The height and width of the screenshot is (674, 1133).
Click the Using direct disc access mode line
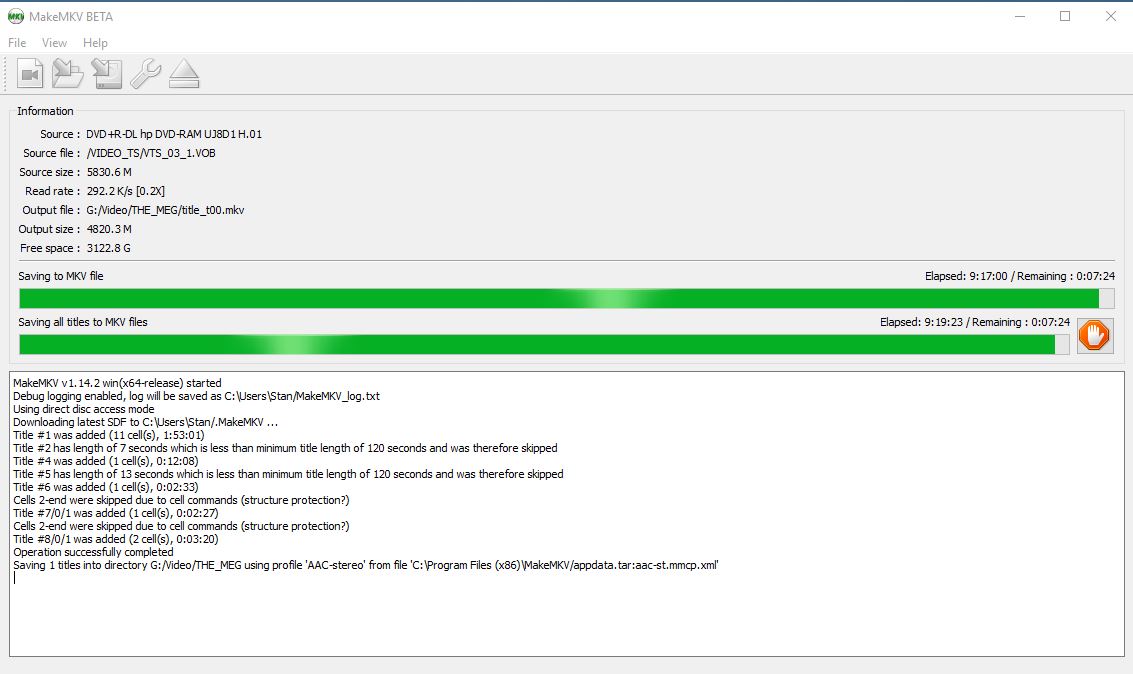point(84,409)
